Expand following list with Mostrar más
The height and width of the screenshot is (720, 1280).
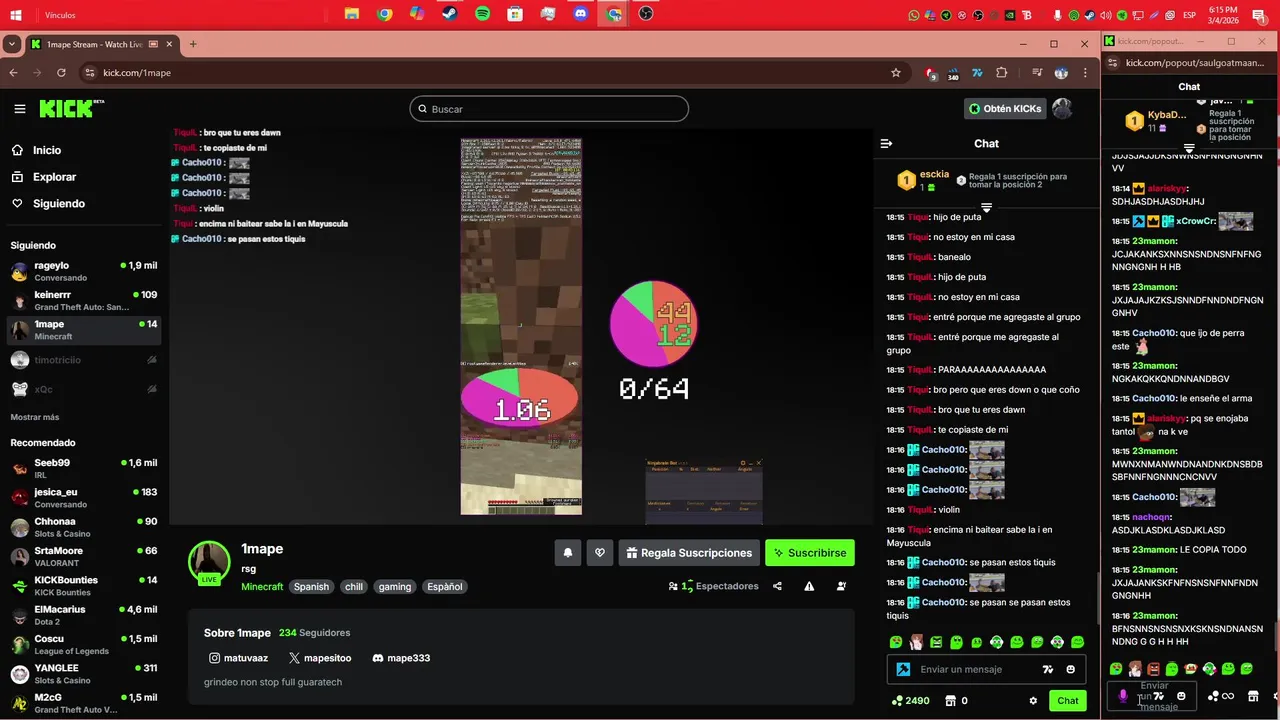35,417
